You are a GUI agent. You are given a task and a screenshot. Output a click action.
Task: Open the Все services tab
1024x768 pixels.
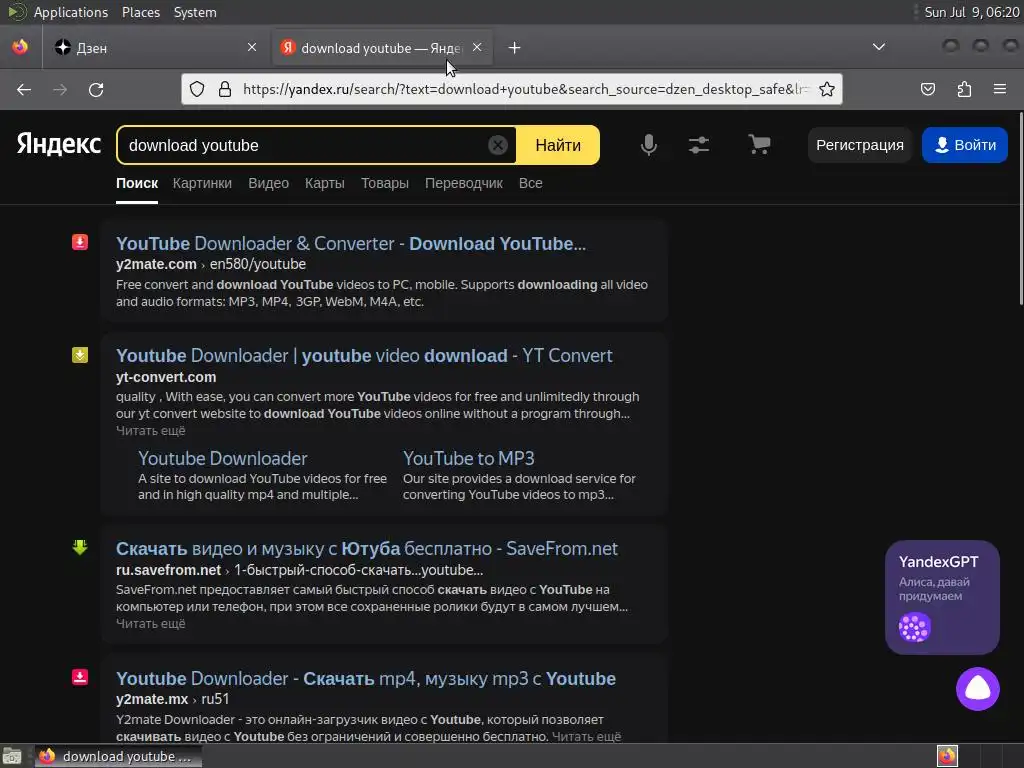530,184
